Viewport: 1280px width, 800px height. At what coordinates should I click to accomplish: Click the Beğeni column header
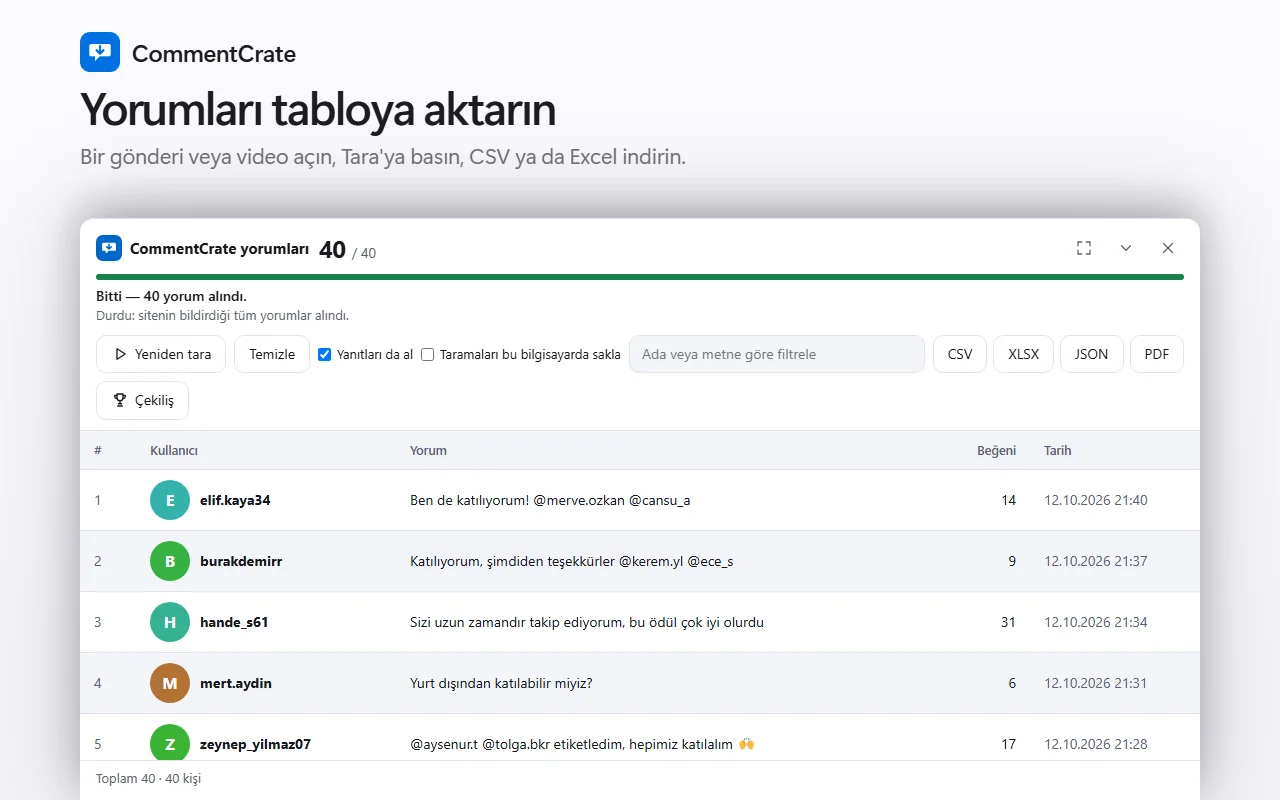[x=996, y=451]
